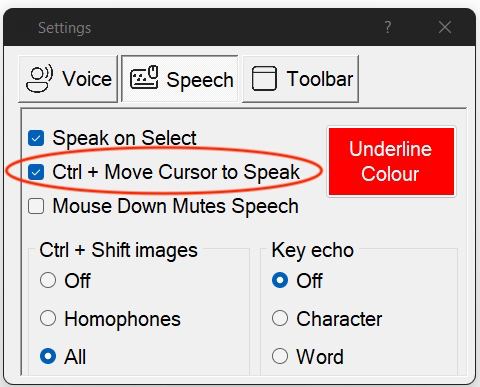Viewport: 480px width, 387px height.
Task: Click the Voice tab speaking-head icon
Action: 40,79
